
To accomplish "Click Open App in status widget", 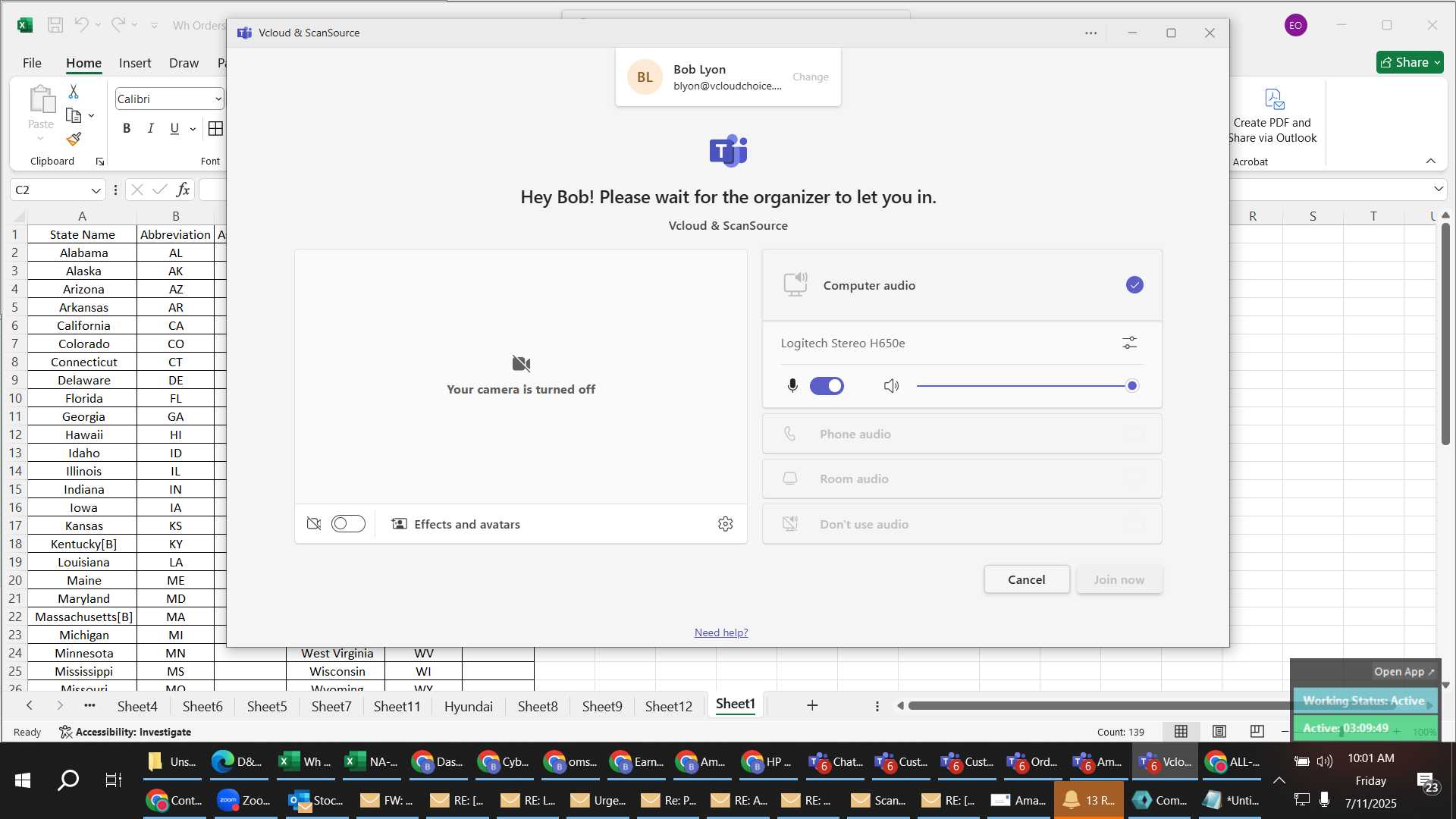I will [1404, 671].
